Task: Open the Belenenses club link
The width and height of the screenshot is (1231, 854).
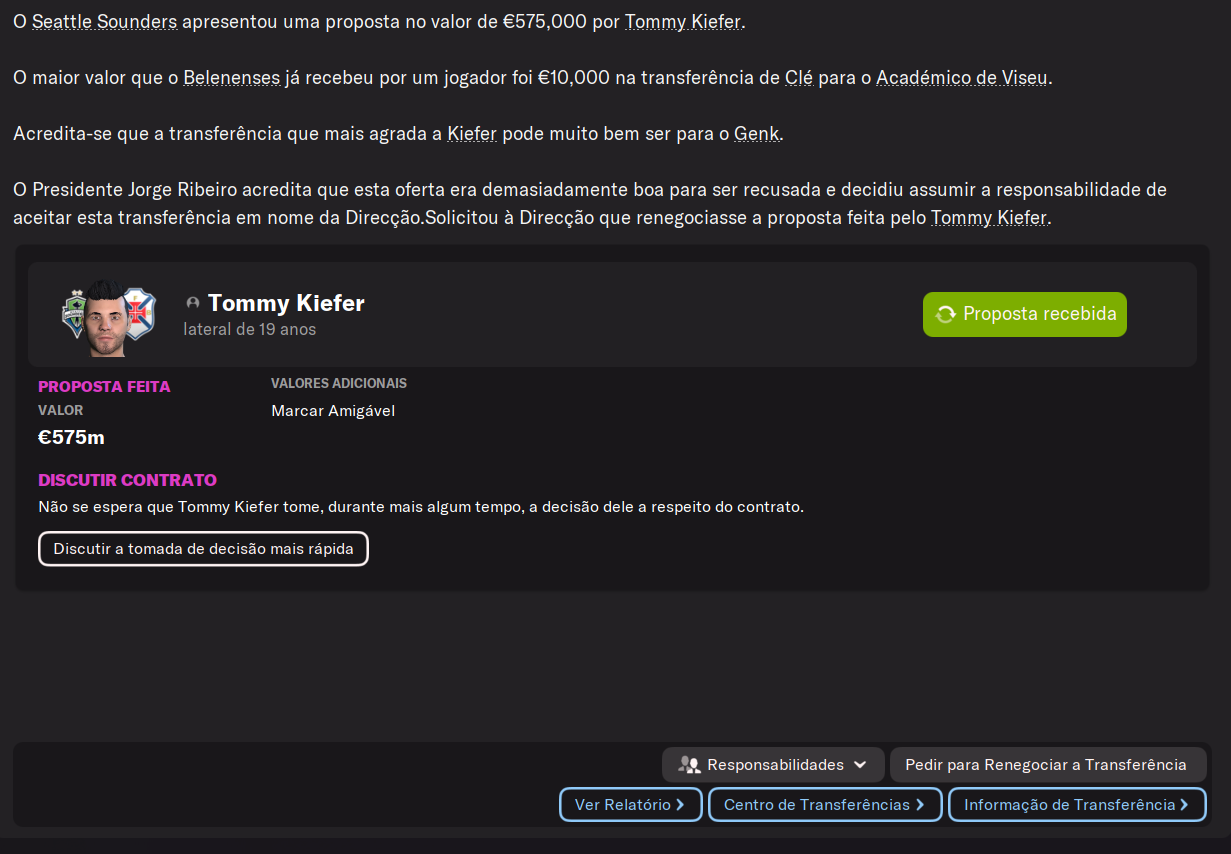Action: coord(231,77)
